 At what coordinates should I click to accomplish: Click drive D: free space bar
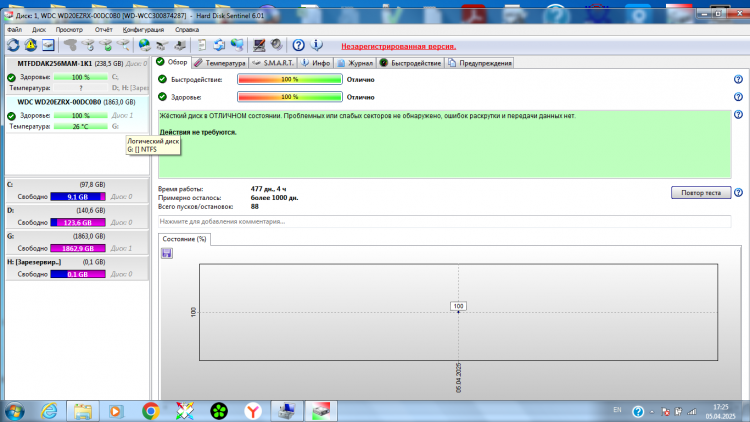point(78,222)
